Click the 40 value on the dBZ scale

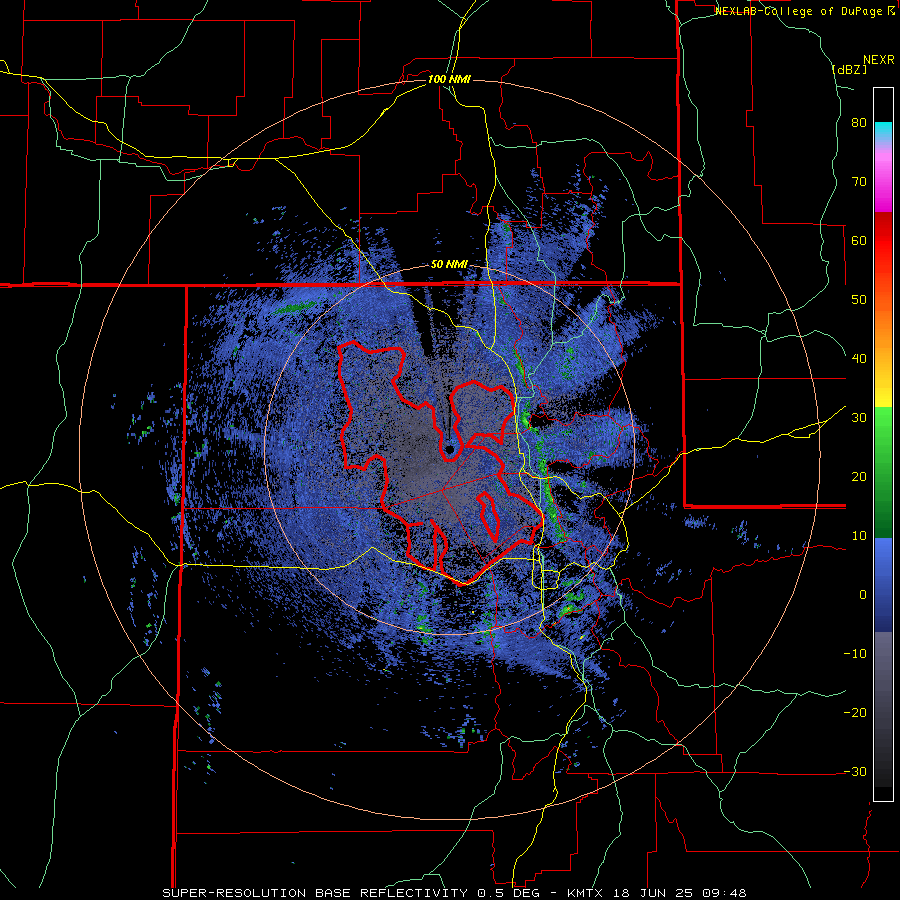tap(859, 359)
